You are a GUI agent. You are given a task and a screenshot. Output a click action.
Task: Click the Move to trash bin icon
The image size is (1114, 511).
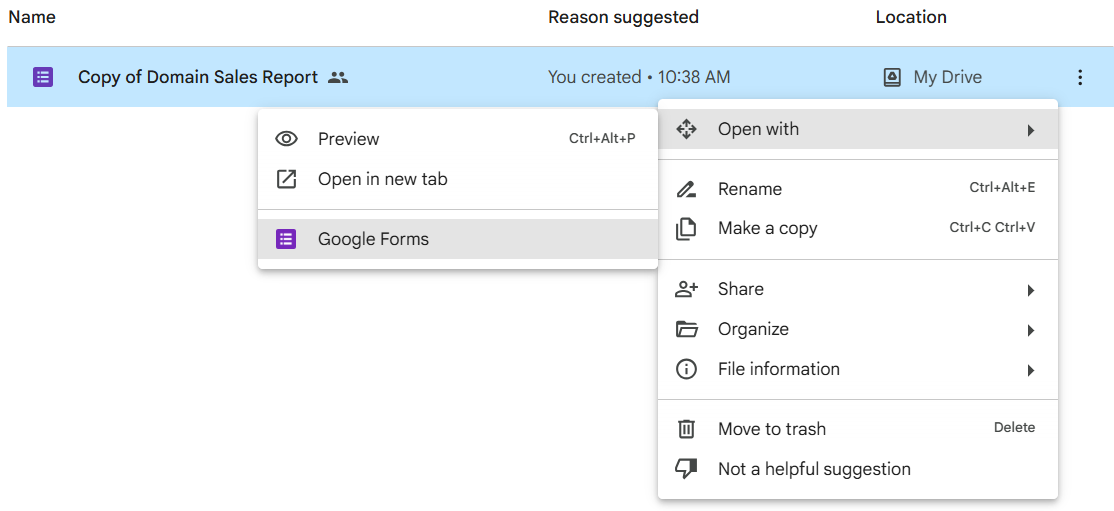coord(686,429)
